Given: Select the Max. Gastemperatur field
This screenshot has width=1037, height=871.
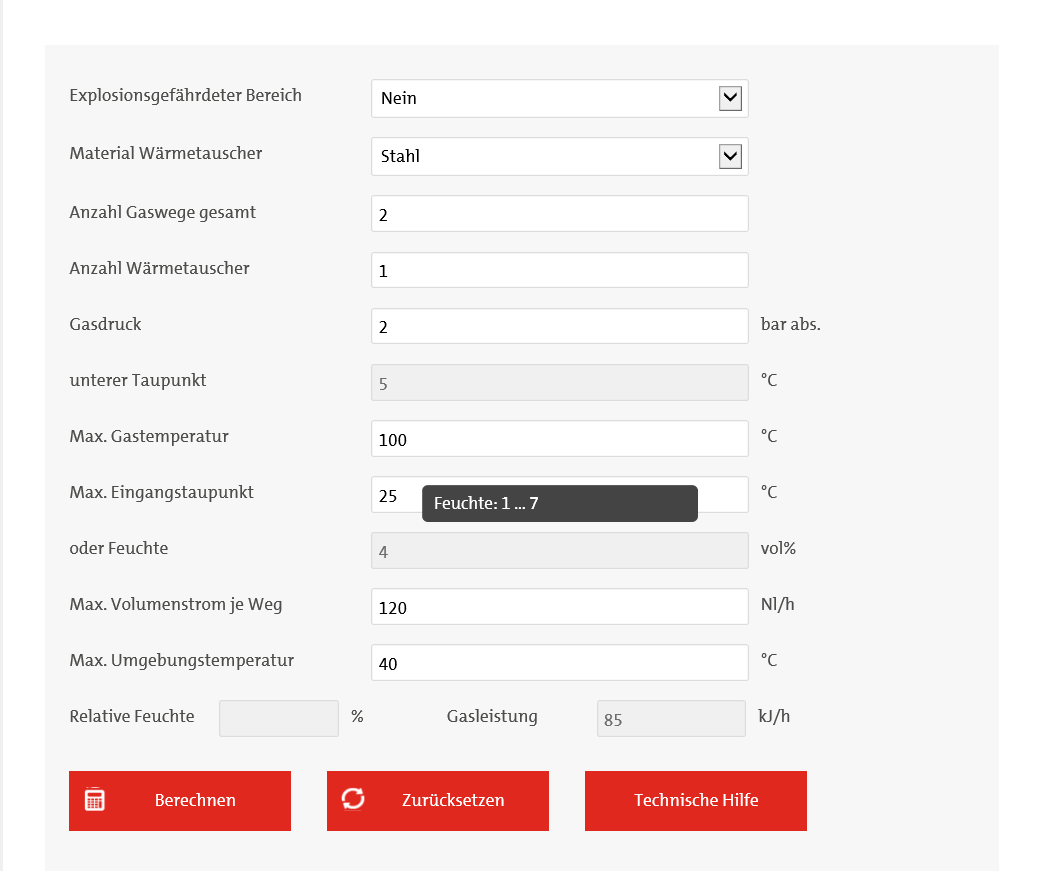Looking at the screenshot, I should coord(559,438).
